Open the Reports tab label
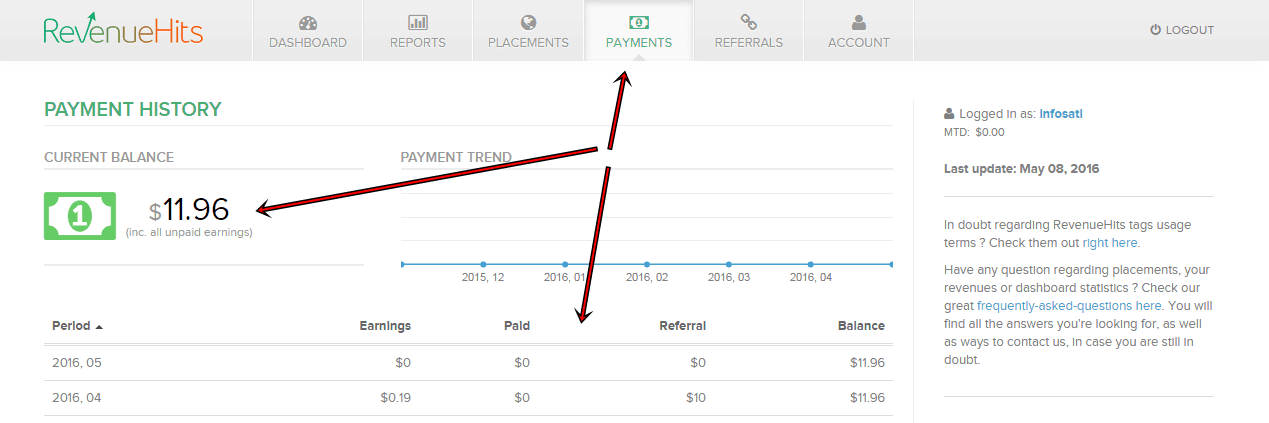 [x=418, y=43]
